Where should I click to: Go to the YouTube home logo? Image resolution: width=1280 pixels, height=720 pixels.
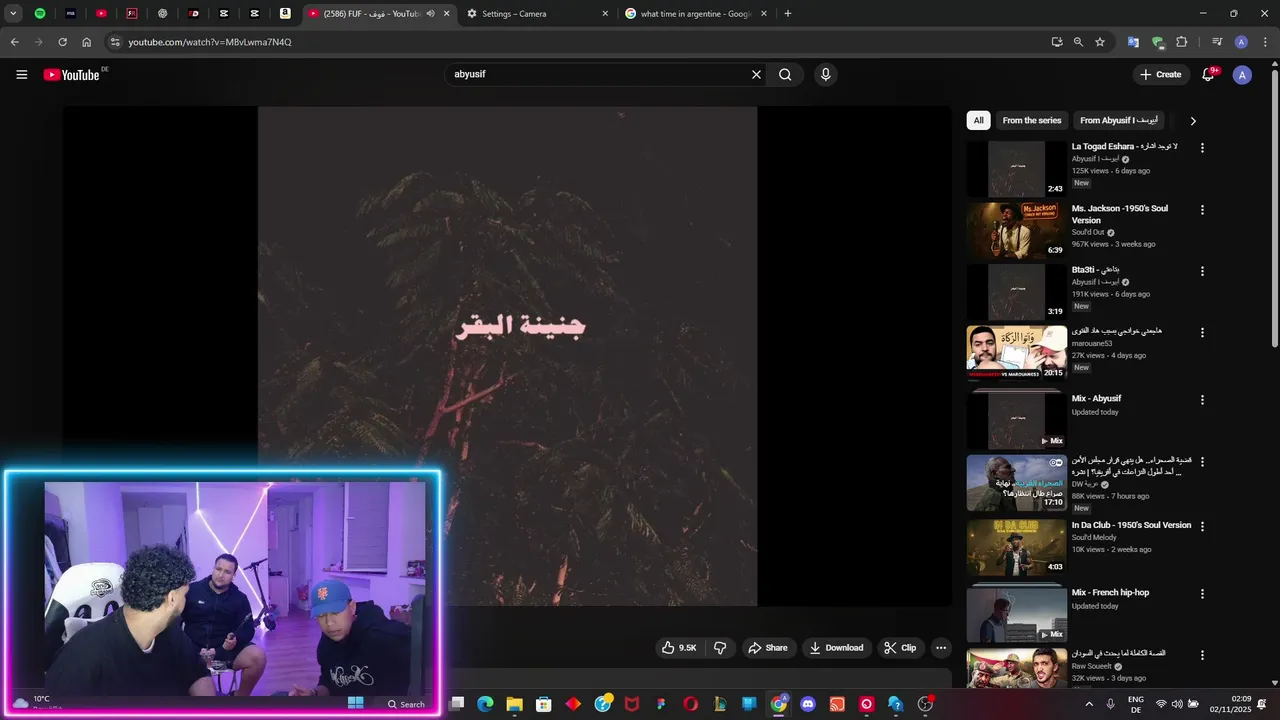point(72,75)
